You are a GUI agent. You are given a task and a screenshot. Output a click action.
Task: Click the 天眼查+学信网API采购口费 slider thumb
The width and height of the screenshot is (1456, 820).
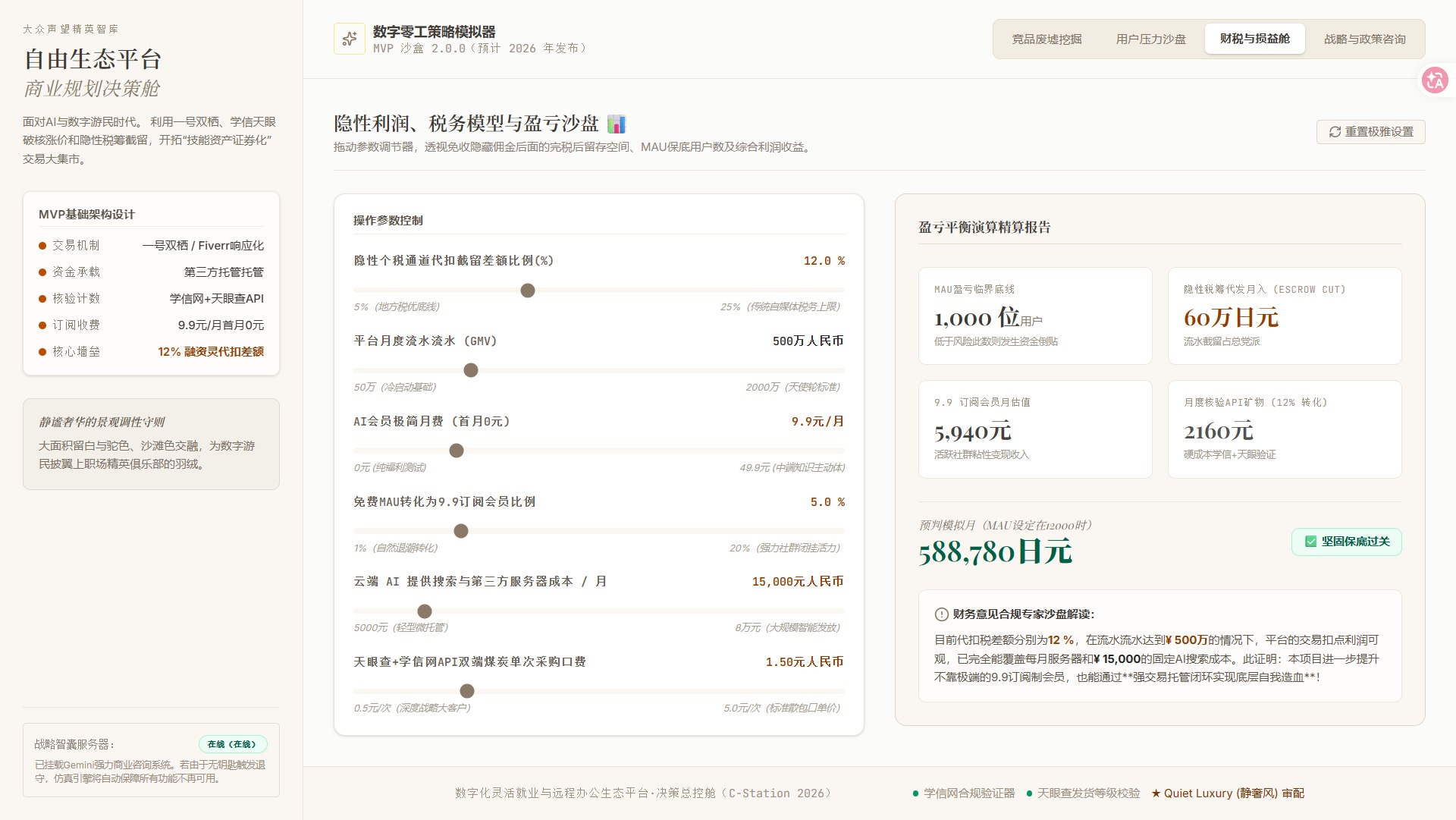coord(467,691)
